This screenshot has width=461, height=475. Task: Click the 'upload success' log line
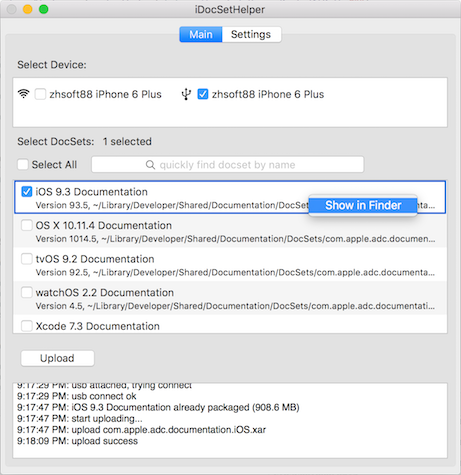coord(77,441)
